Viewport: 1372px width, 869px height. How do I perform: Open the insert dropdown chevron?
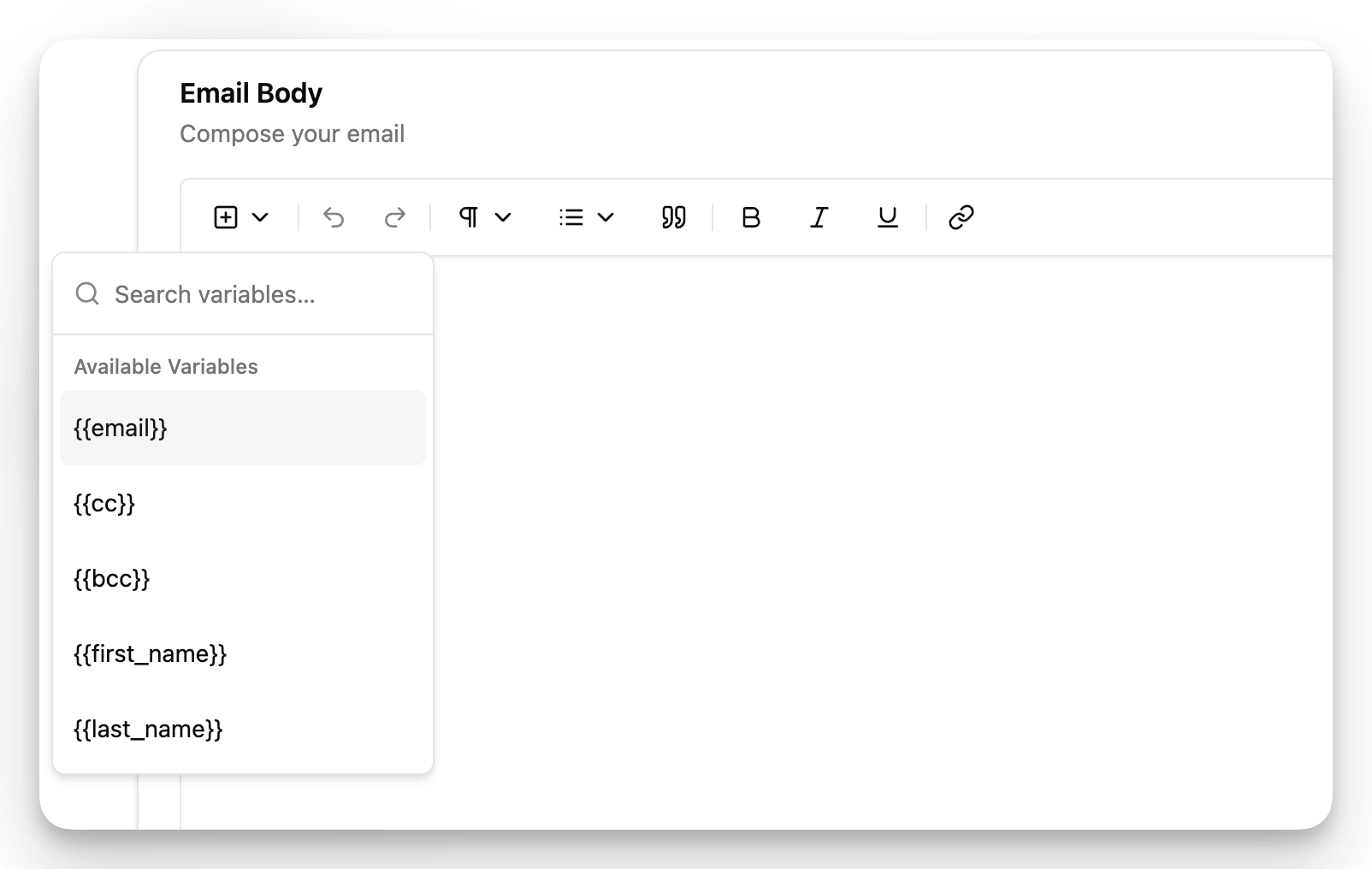pos(260,217)
